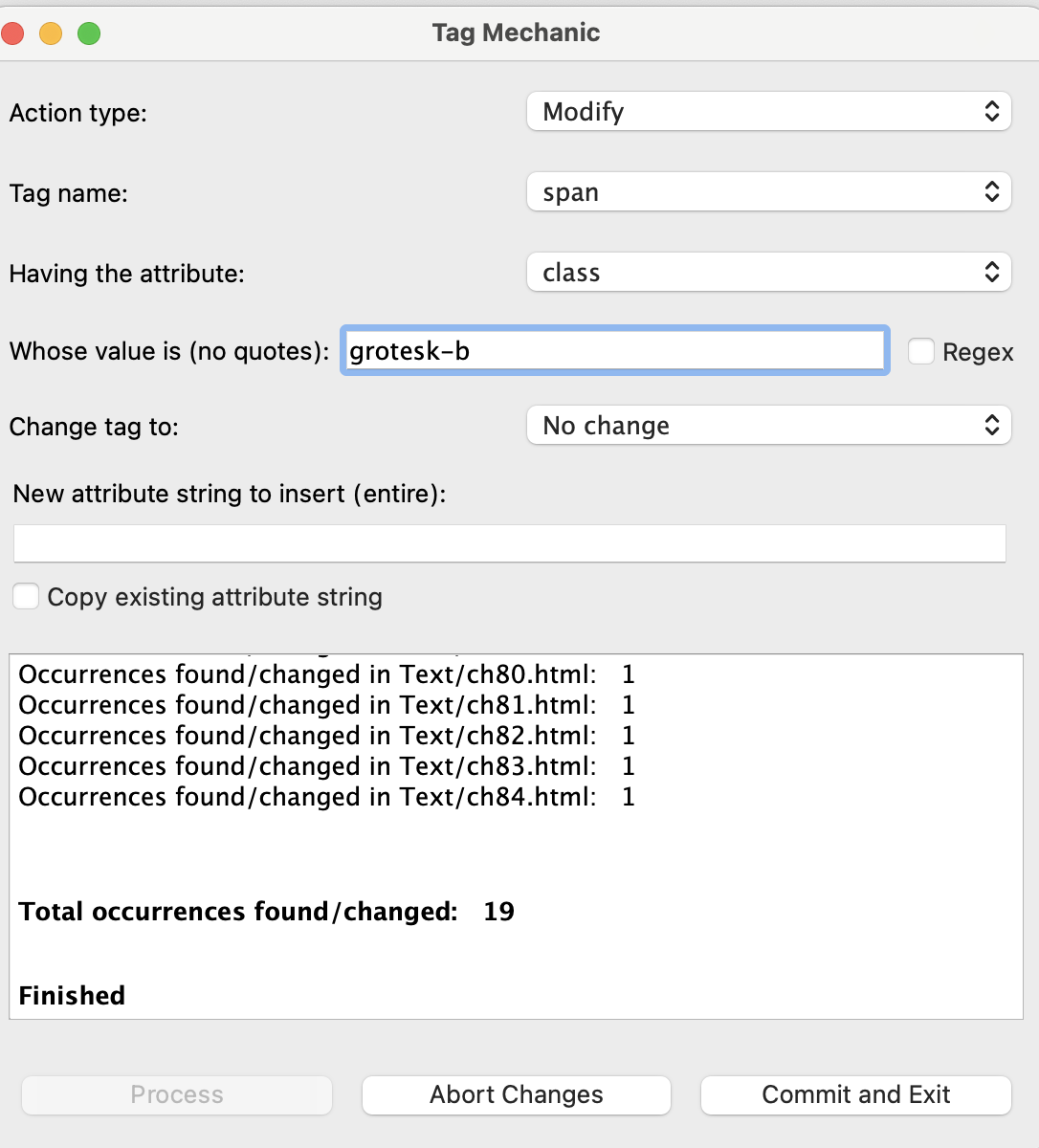
Task: Minimize the Tag Mechanic window
Action: [51, 34]
